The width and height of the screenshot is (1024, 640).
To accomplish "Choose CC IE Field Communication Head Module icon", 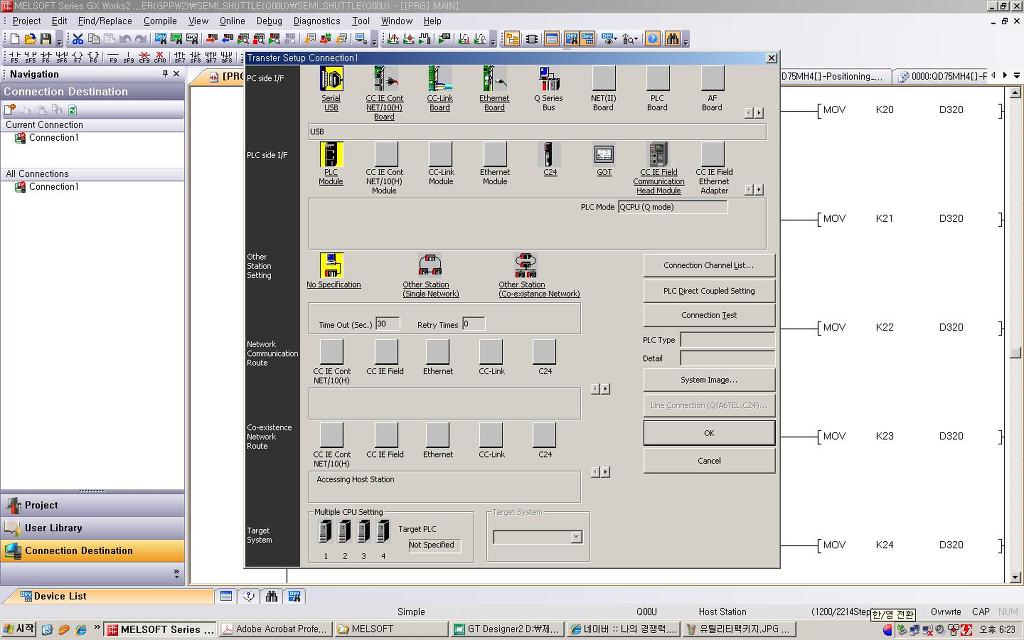I will click(658, 155).
